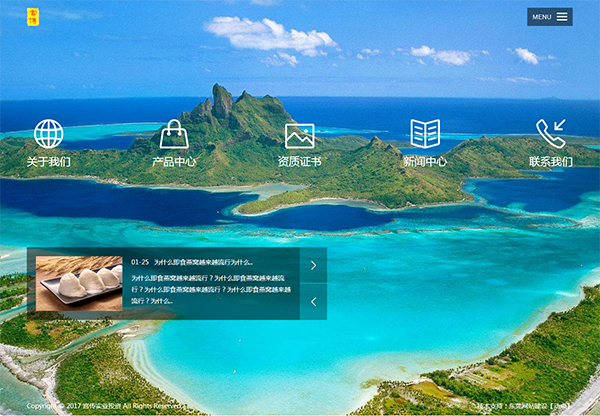Viewport: 600px width, 416px height.
Task: Click the globe icon for 关于我们
Action: point(49,134)
